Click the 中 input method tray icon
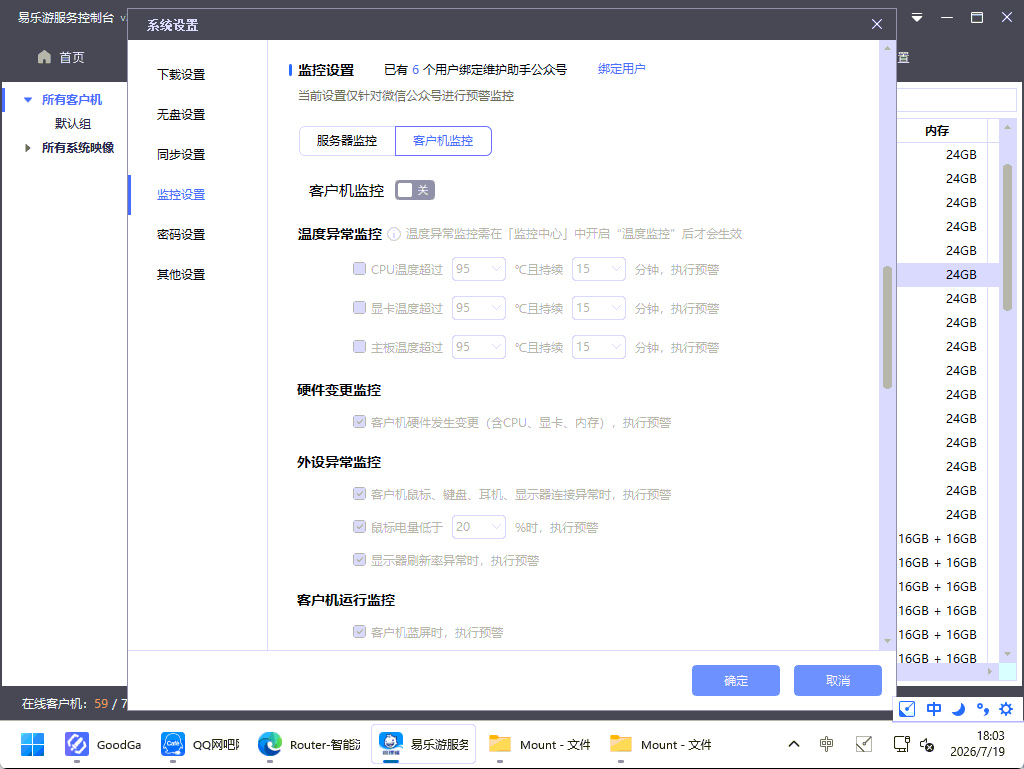The width and height of the screenshot is (1024, 769). pyautogui.click(x=826, y=744)
